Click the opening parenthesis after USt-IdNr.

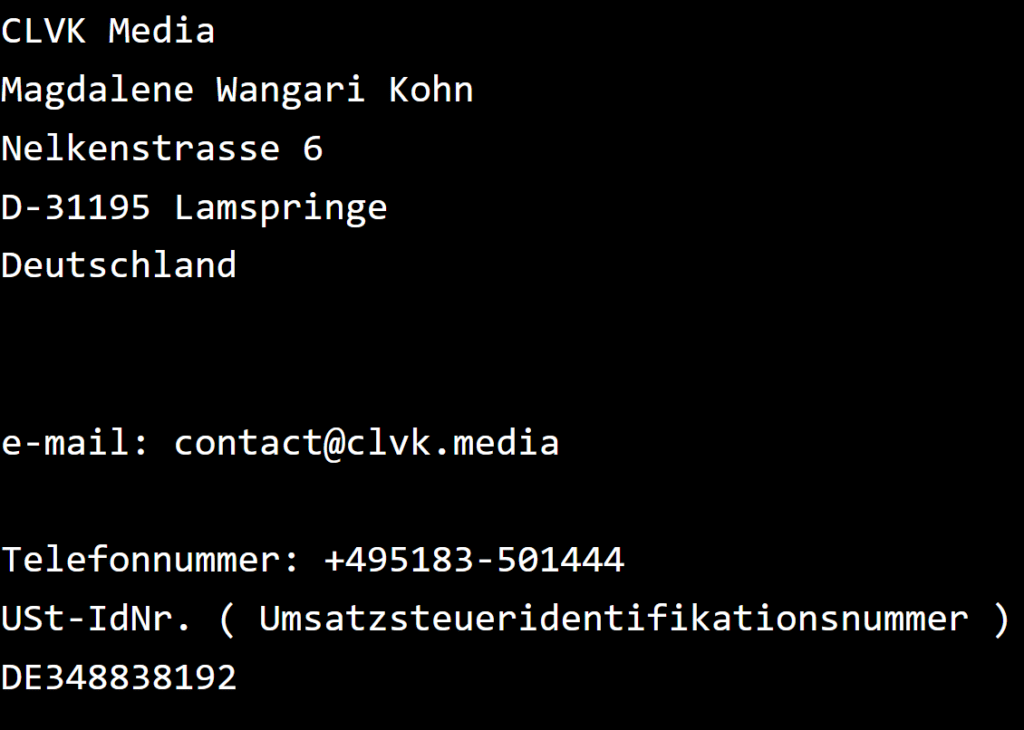pyautogui.click(x=227, y=619)
